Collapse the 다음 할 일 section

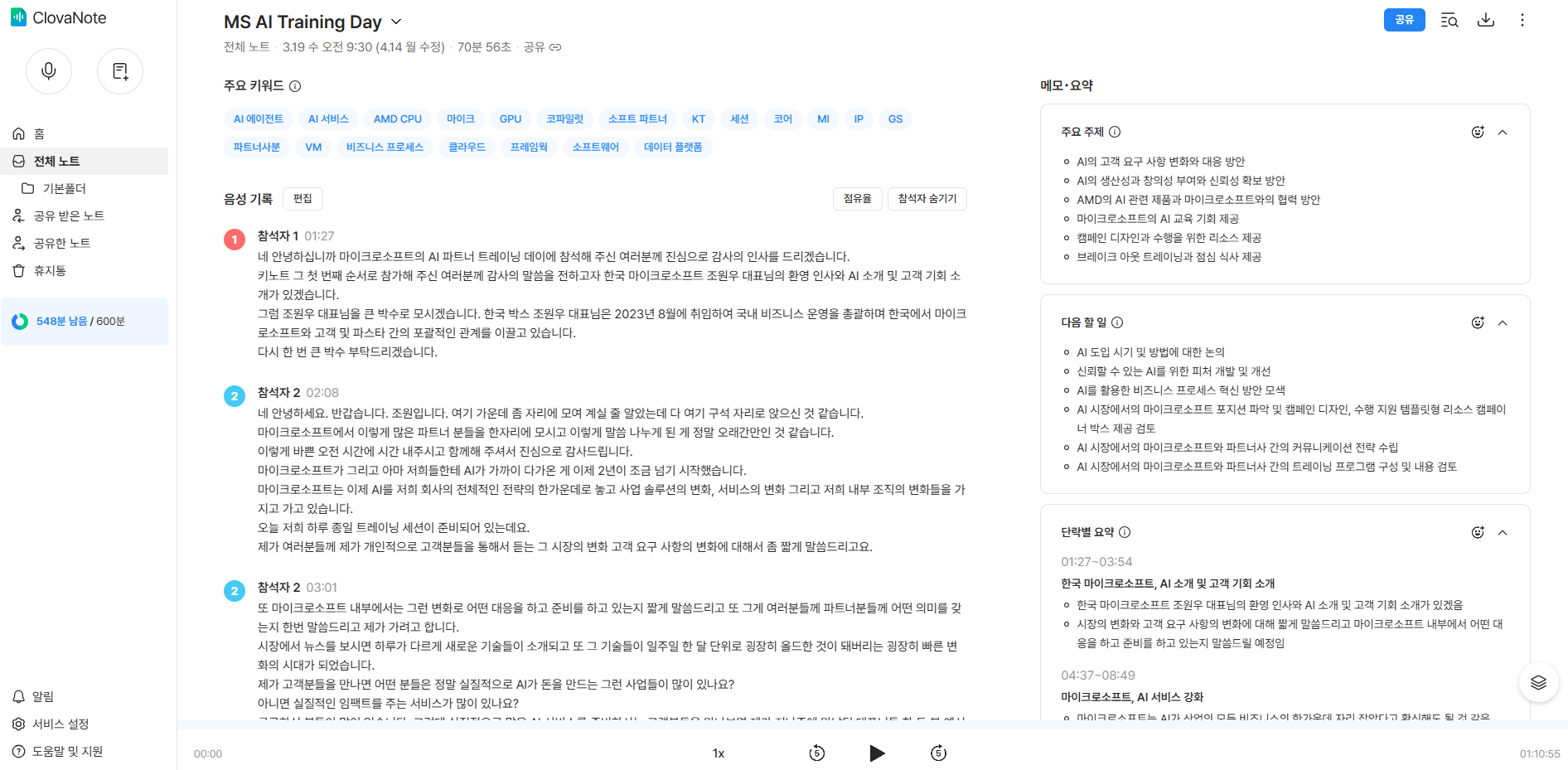[1503, 322]
